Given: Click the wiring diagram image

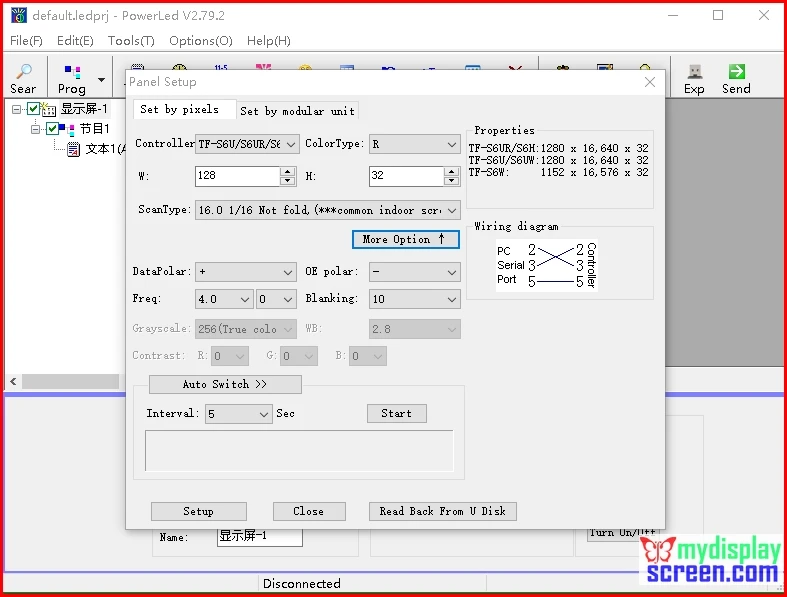Looking at the screenshot, I should (x=547, y=266).
